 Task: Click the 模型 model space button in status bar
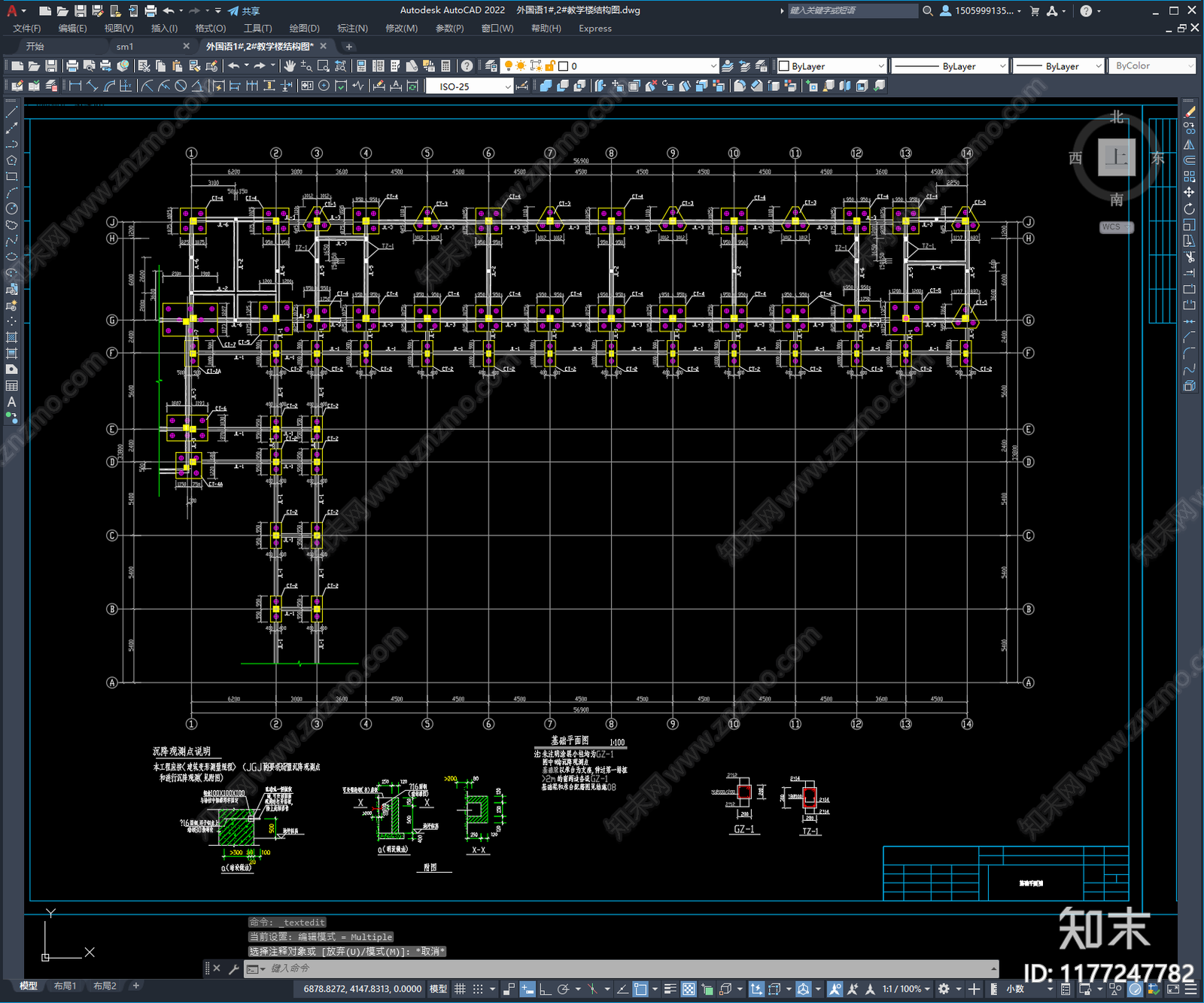click(x=438, y=989)
